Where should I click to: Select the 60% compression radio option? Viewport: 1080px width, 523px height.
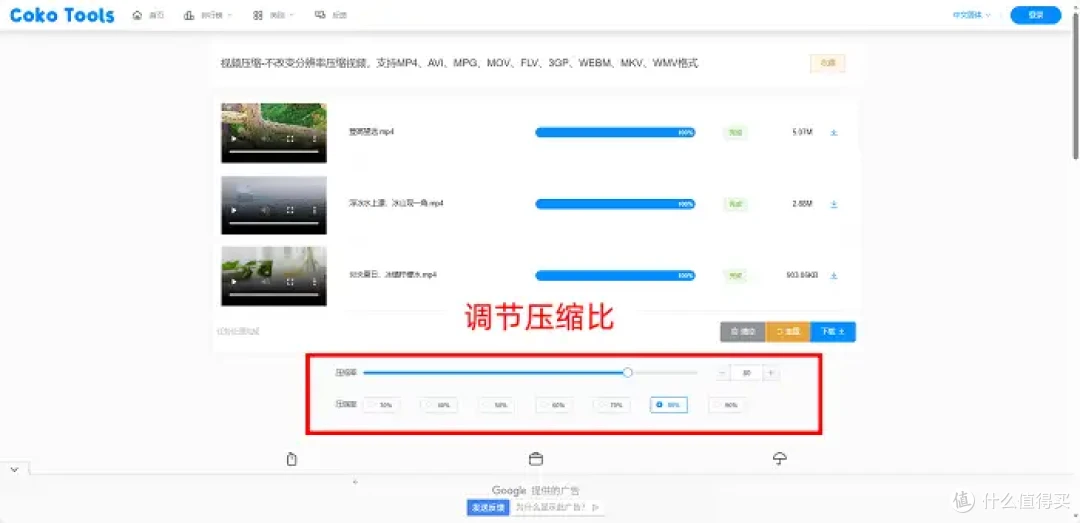(554, 405)
